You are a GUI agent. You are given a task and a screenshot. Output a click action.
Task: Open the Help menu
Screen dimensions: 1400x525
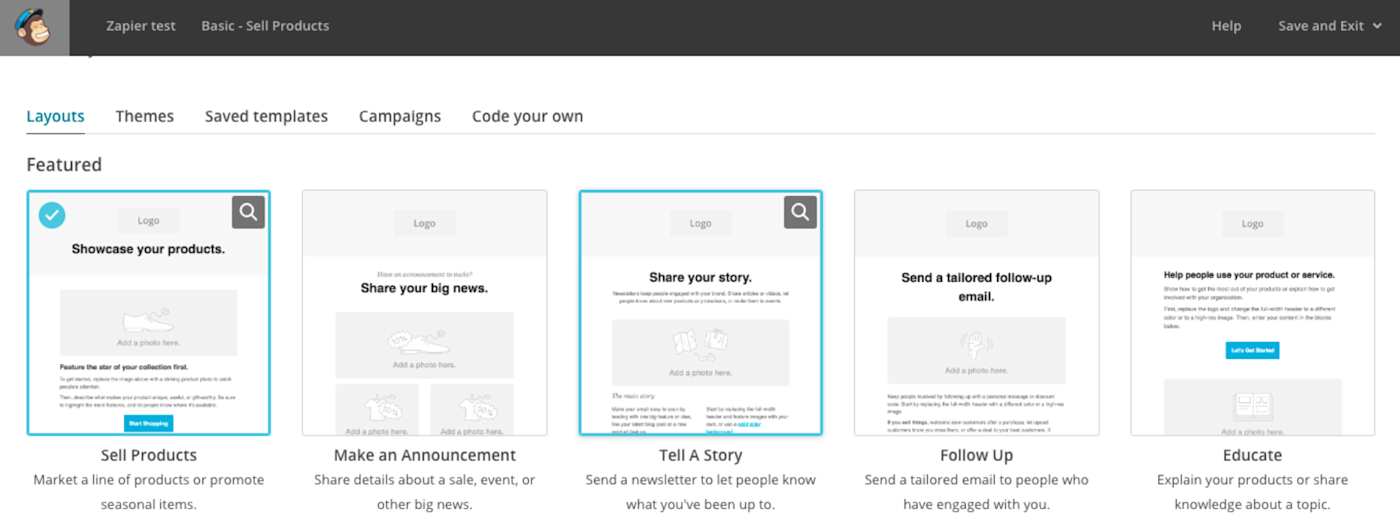coord(1226,26)
